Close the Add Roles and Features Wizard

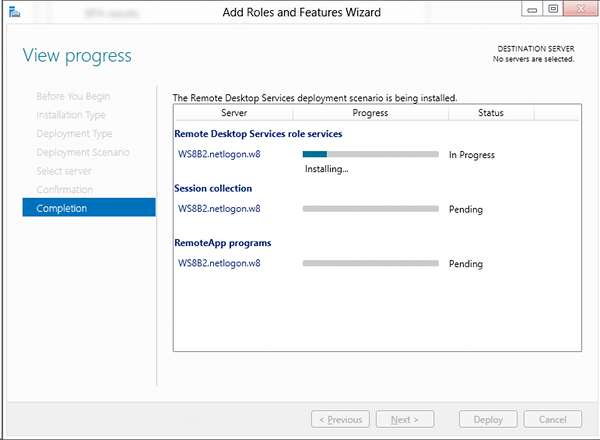point(579,11)
